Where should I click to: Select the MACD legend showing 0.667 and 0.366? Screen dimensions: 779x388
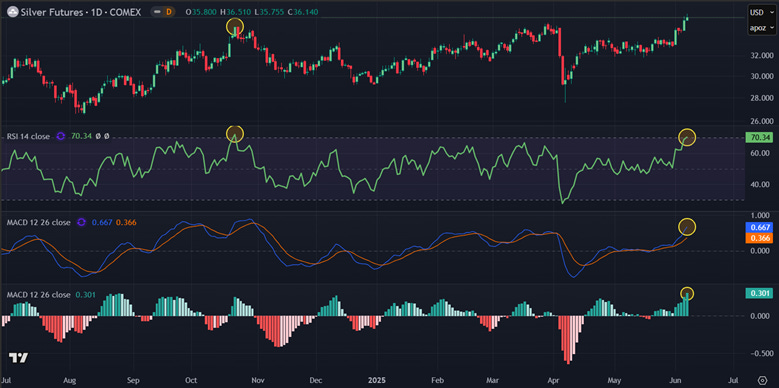pos(39,223)
